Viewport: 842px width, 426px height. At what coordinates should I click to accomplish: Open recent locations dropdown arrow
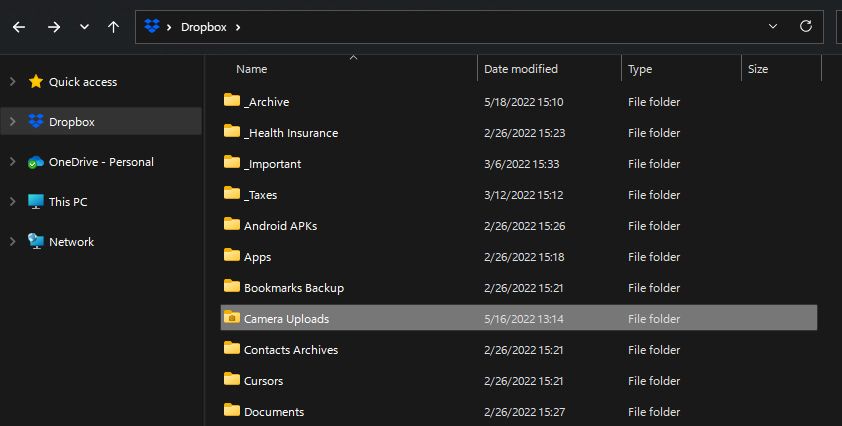click(83, 27)
